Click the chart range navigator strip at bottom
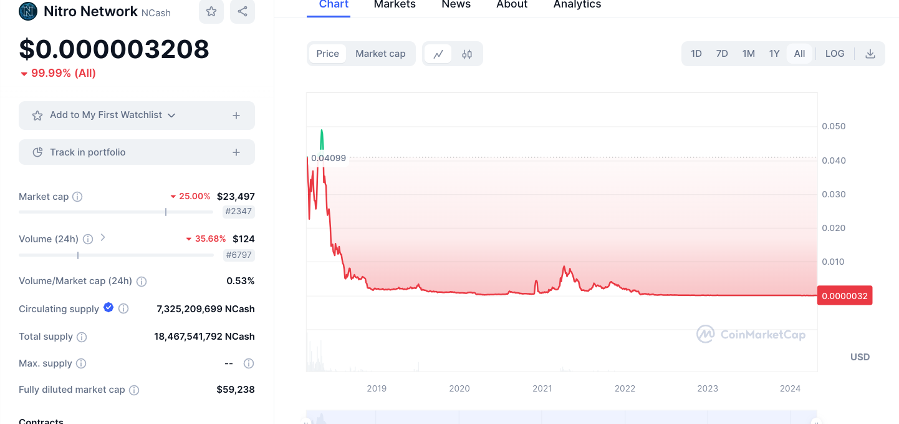 coord(562,417)
